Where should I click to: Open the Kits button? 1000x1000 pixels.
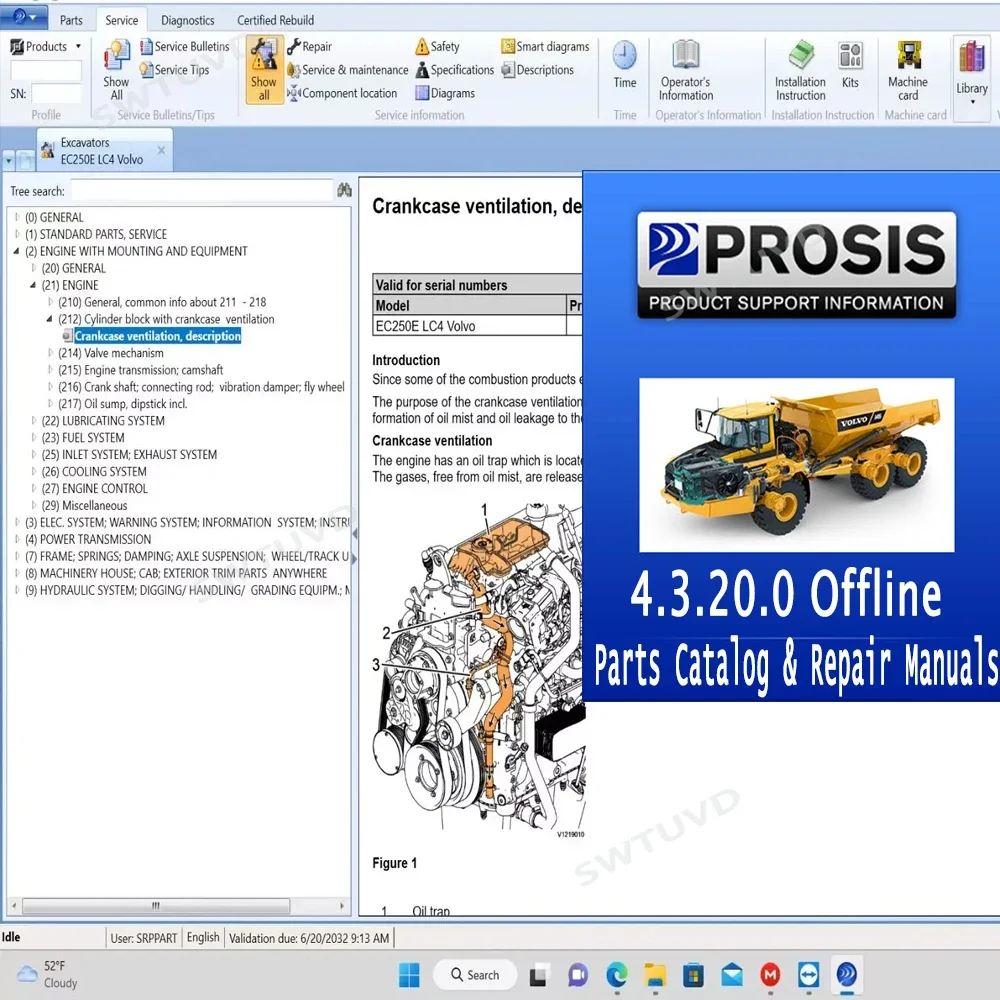point(851,64)
